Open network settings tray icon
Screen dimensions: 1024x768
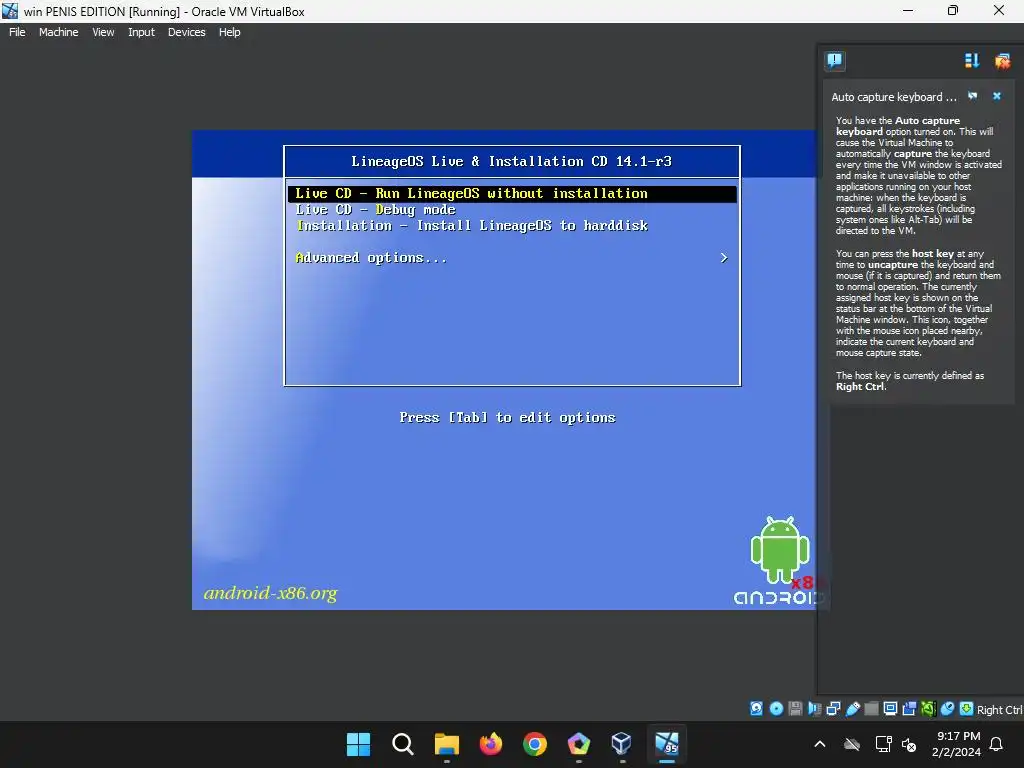(x=883, y=744)
